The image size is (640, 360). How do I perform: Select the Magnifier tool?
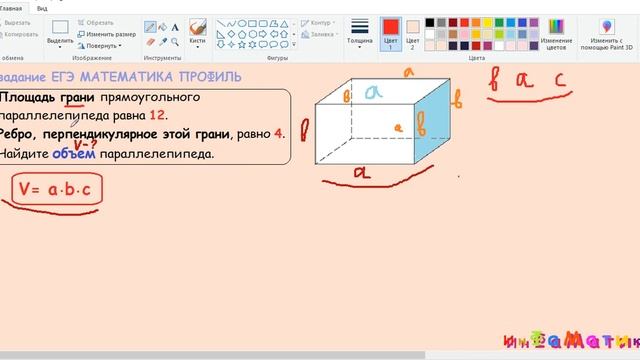click(x=175, y=42)
